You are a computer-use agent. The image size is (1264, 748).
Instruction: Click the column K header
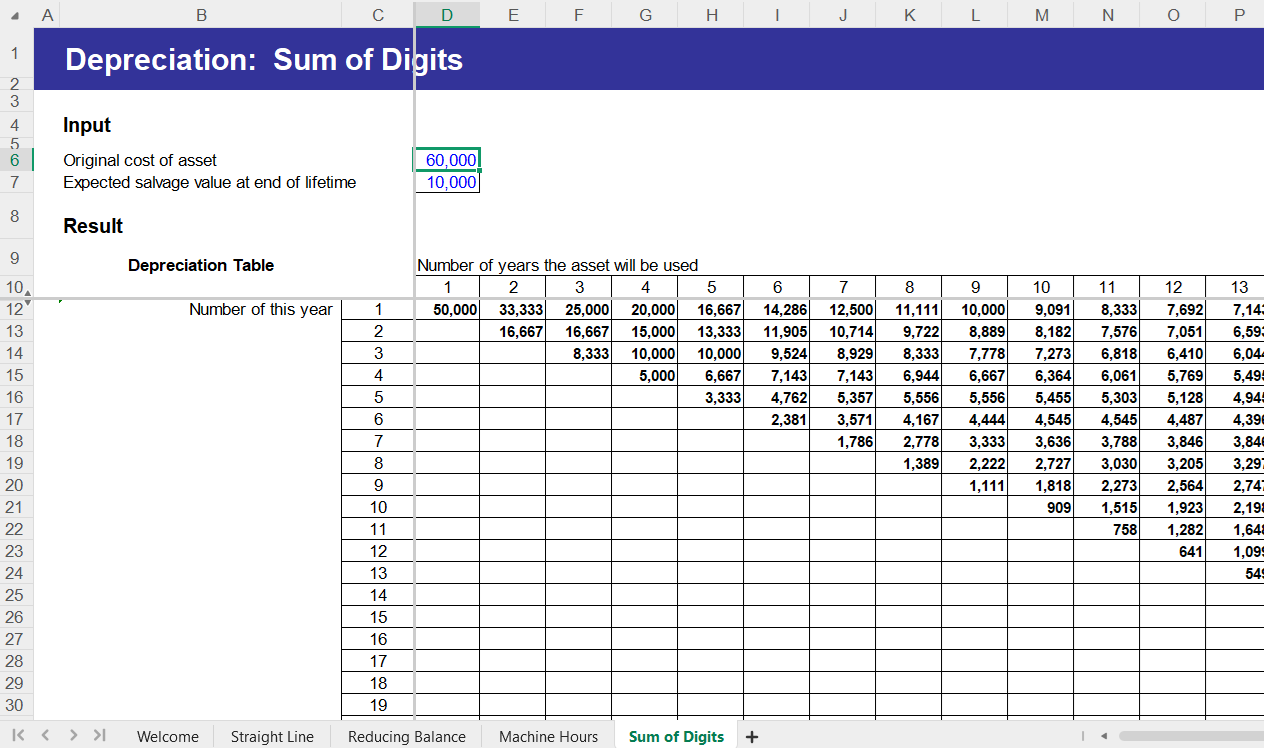(x=908, y=16)
